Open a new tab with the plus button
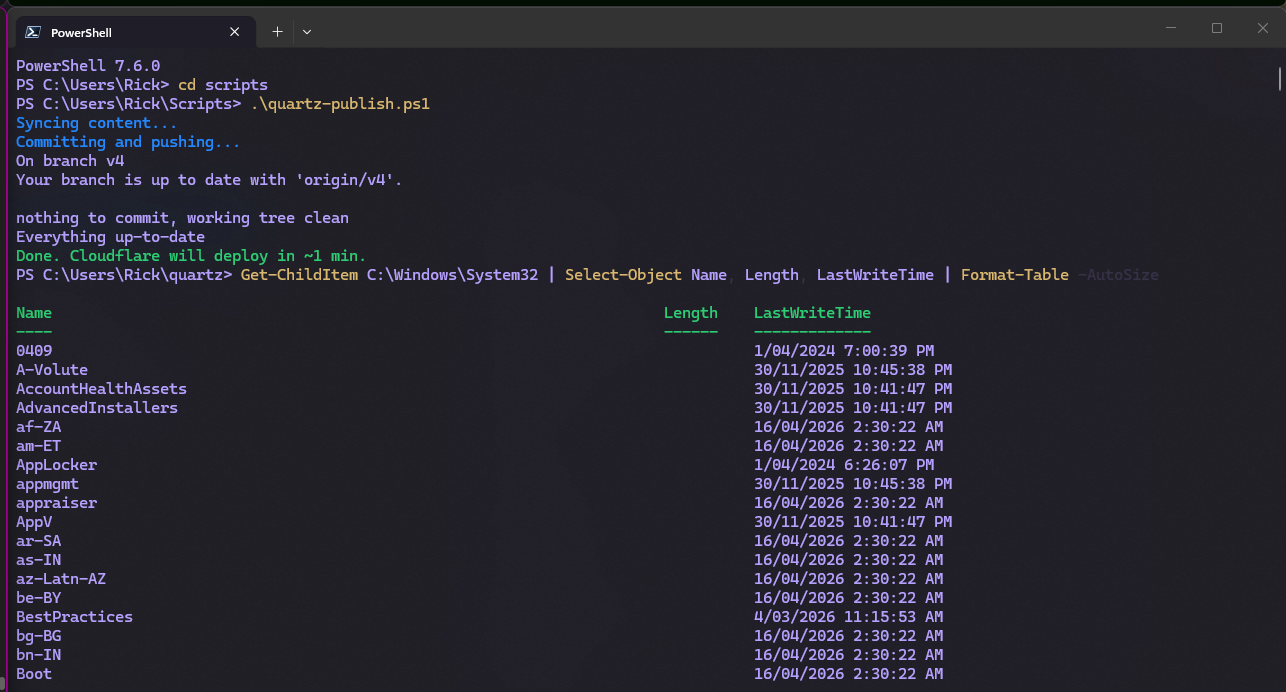The height and width of the screenshot is (692, 1286). click(x=277, y=32)
